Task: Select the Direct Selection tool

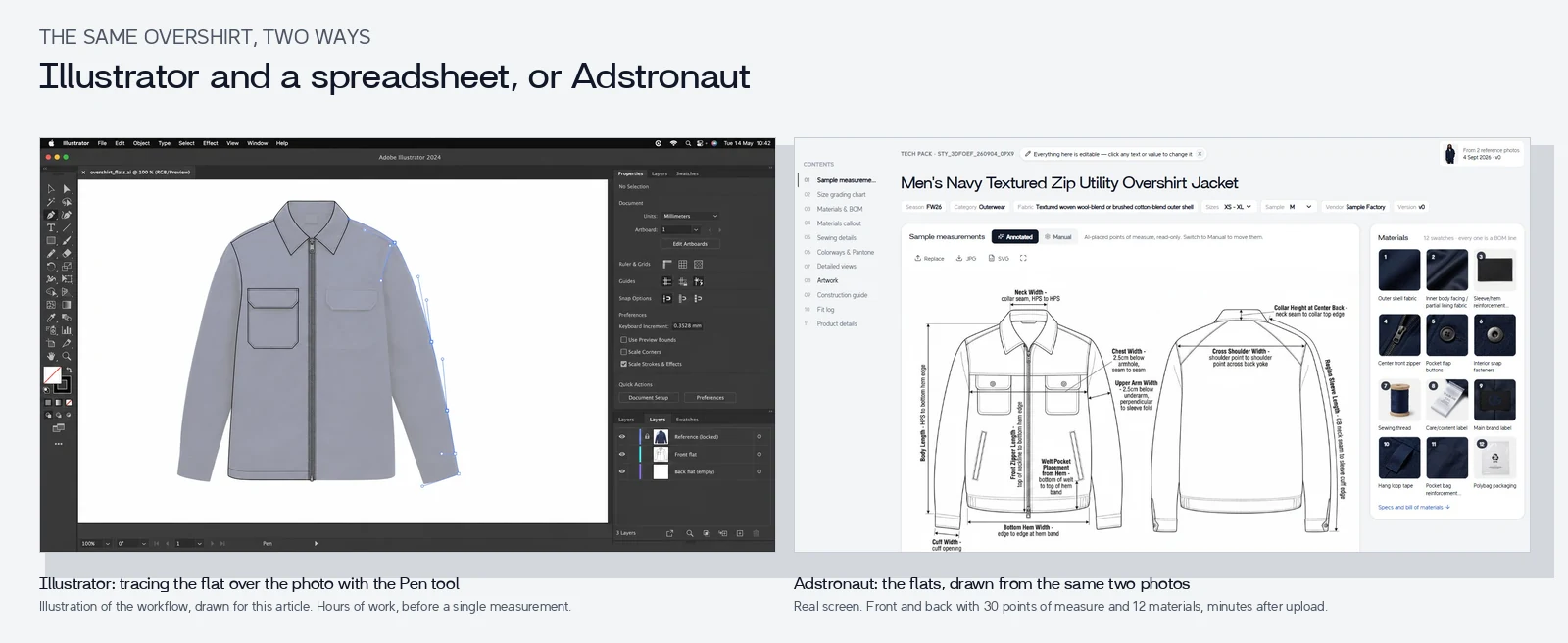Action: 67,189
